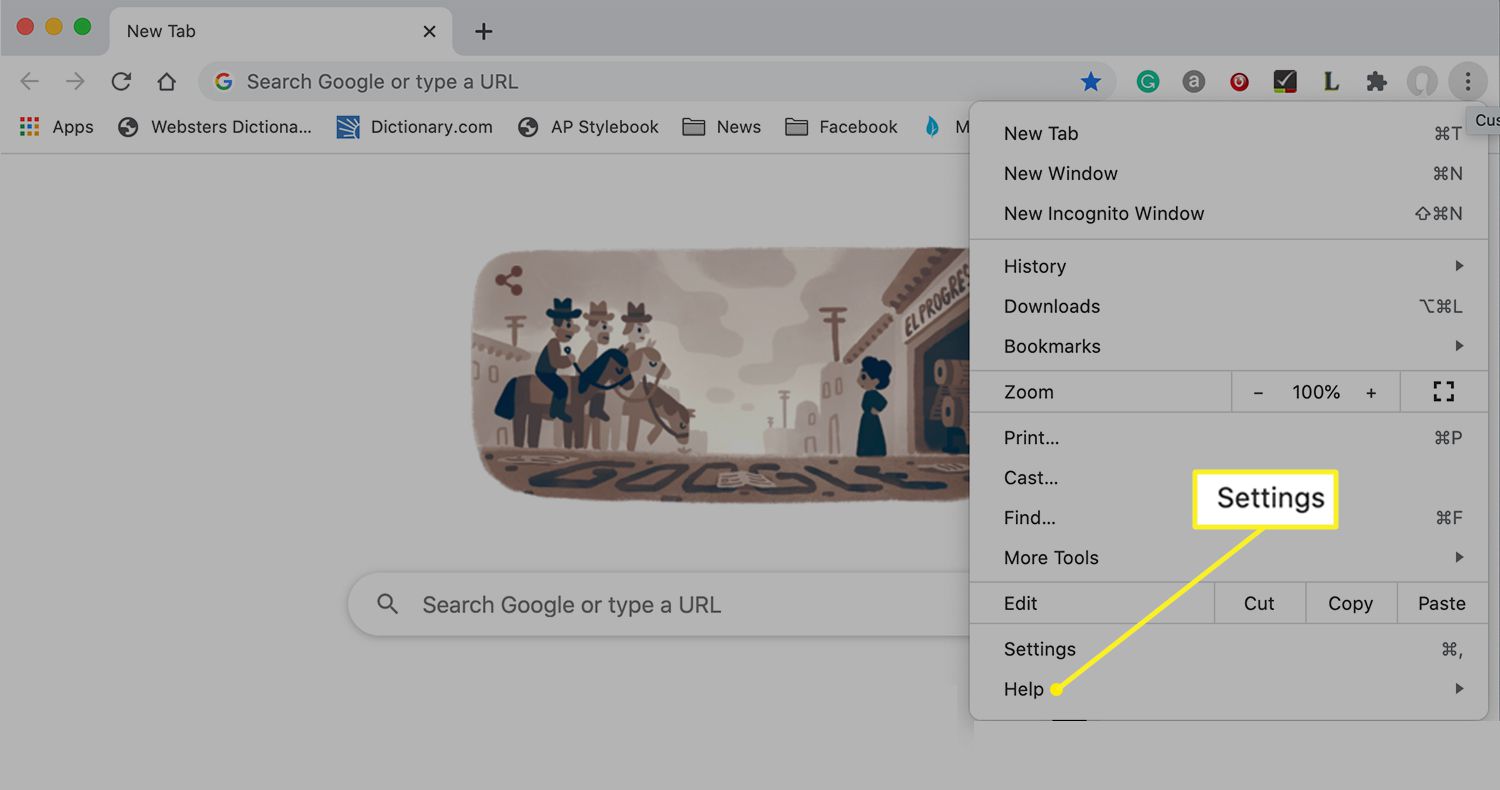Close the New Tab tab
This screenshot has height=790, width=1500.
point(429,31)
